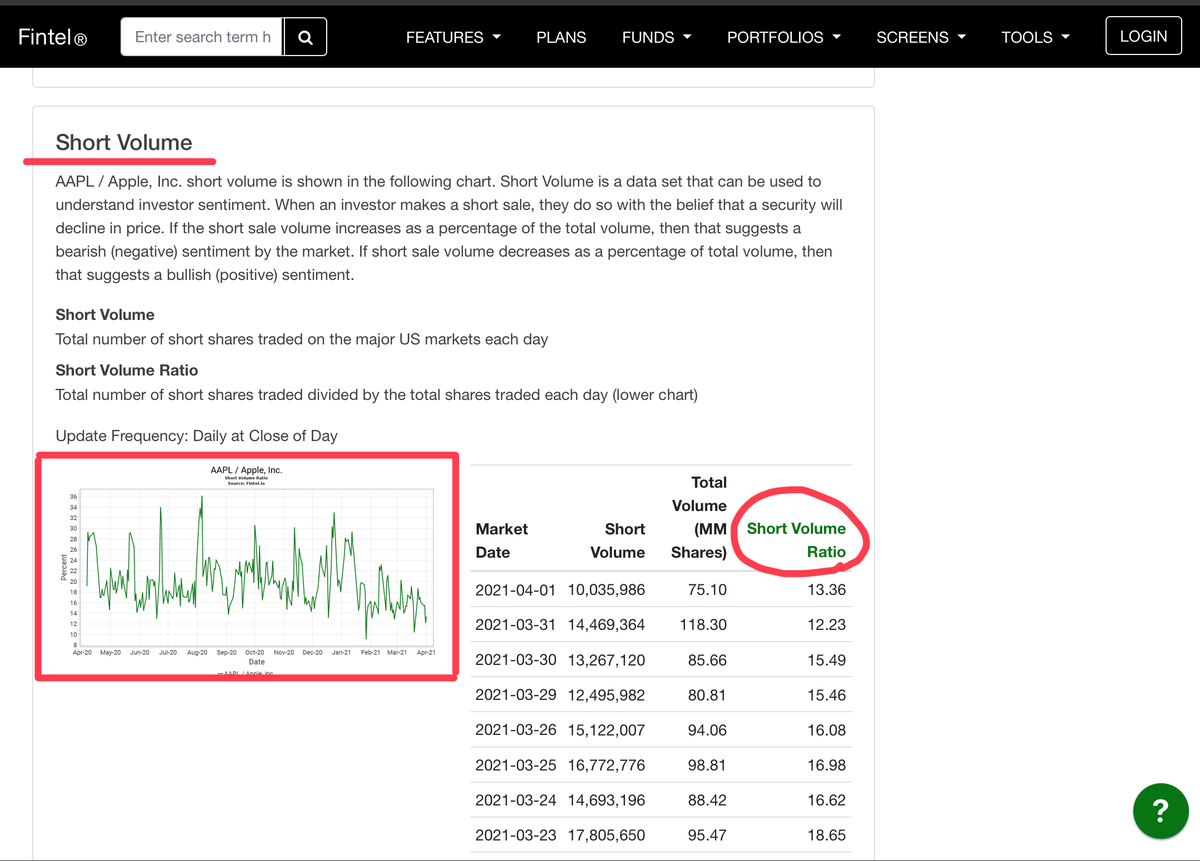This screenshot has height=861, width=1200.
Task: Click short volume ratio value 16.98
Action: (827, 765)
